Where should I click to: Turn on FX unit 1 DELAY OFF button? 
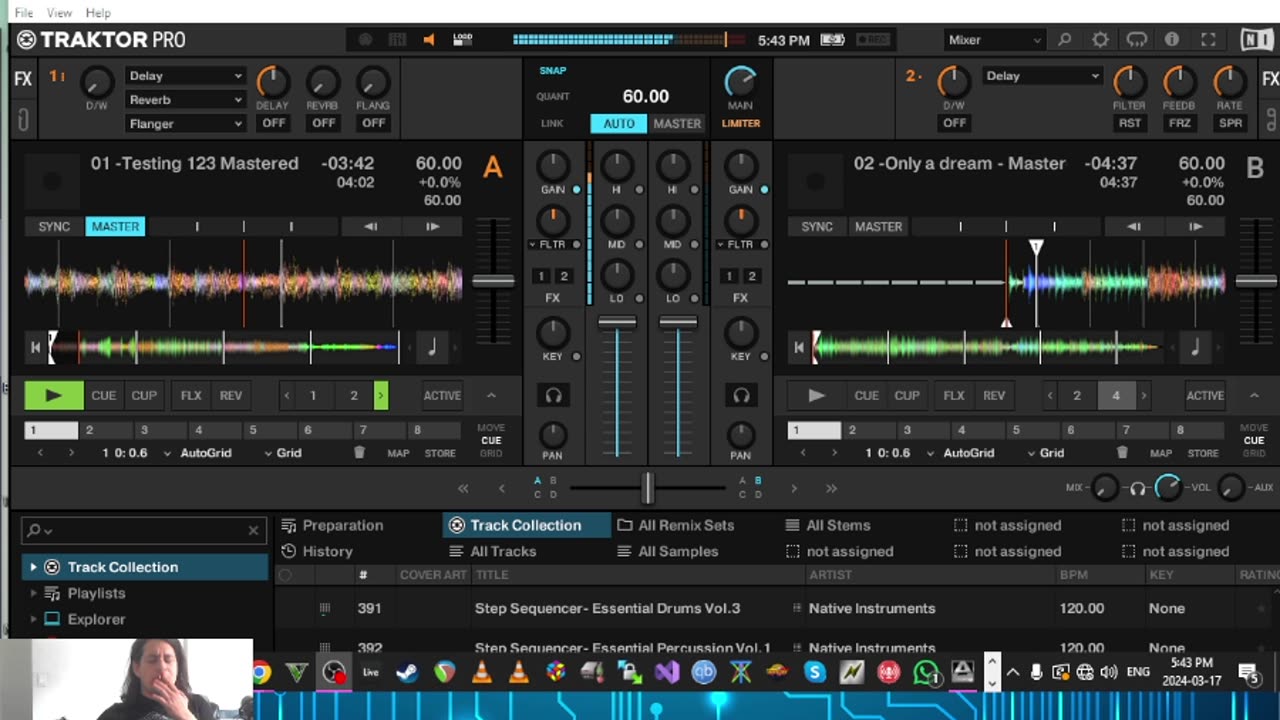[x=273, y=123]
